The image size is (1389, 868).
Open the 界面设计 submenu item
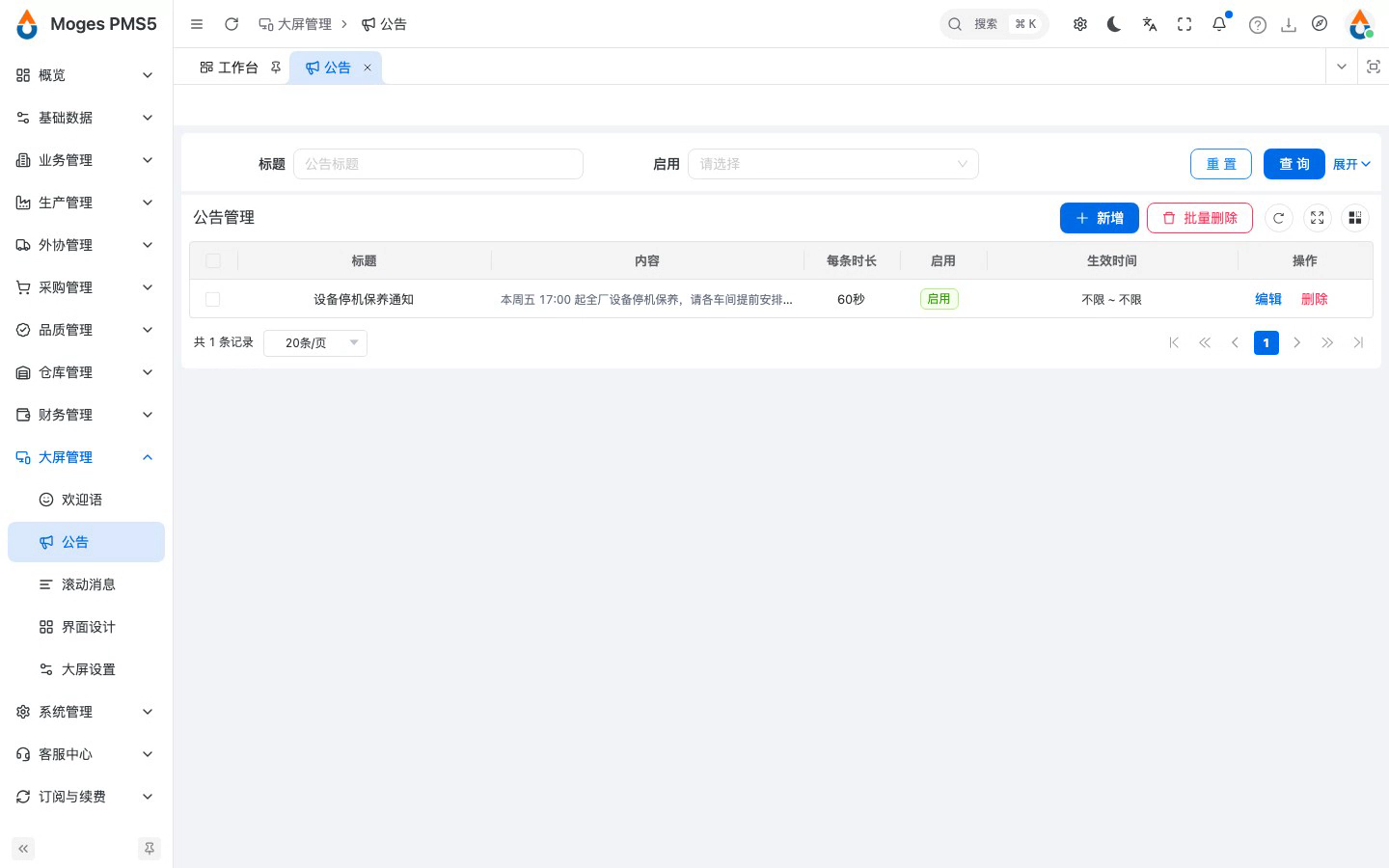[x=86, y=627]
